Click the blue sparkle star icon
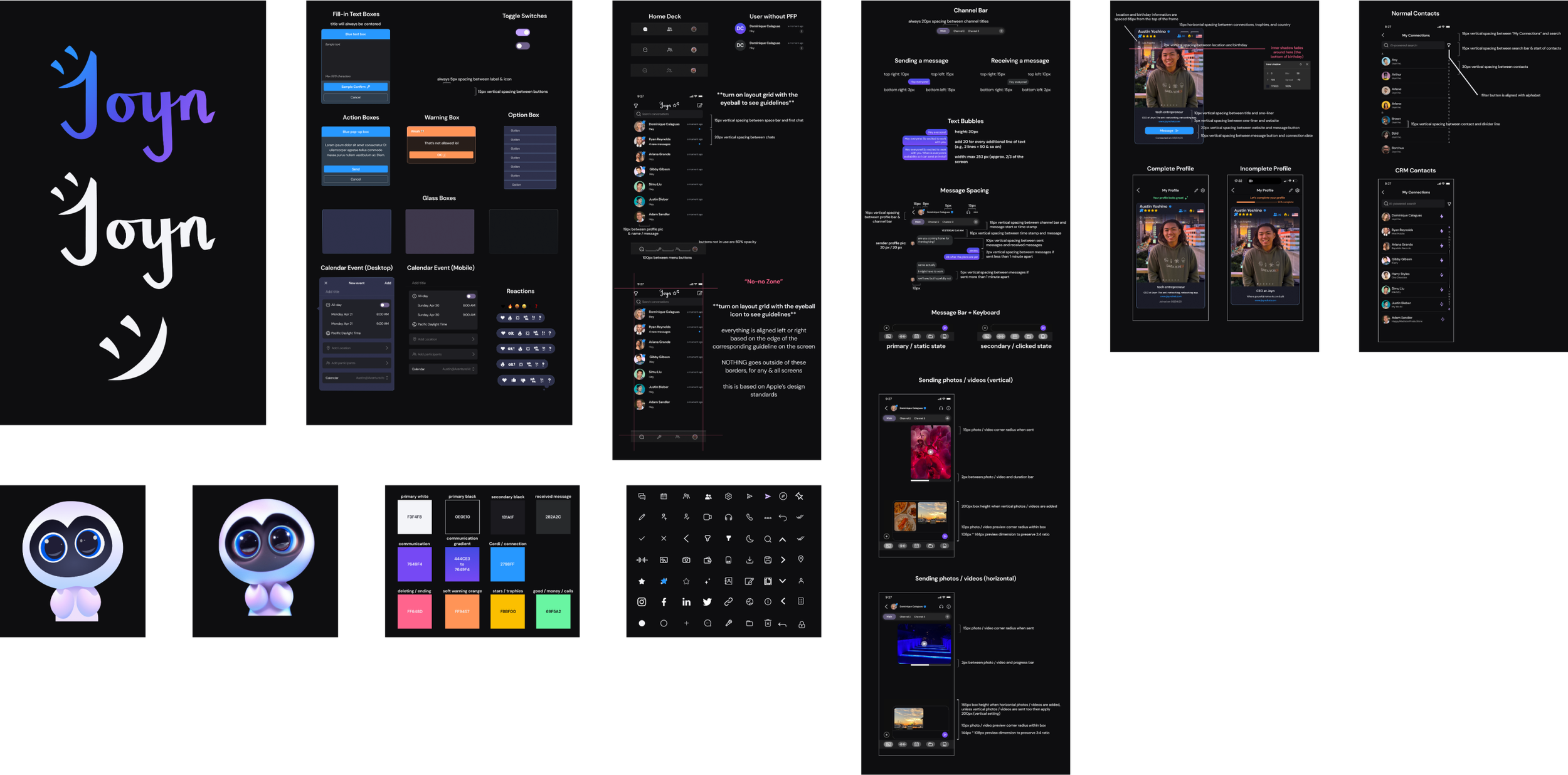 664,581
